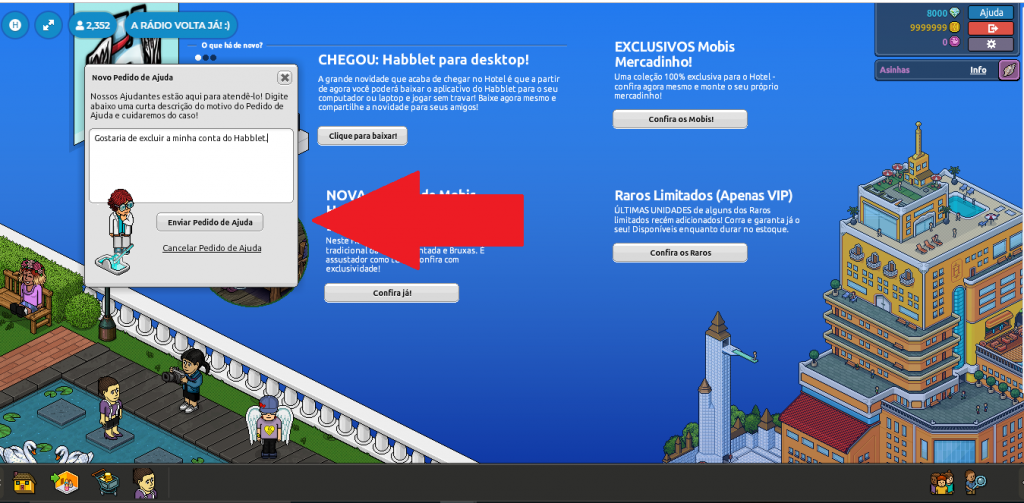Click the Cancelar Pedido de Ajuda link
This screenshot has height=503, width=1024.
pos(212,248)
